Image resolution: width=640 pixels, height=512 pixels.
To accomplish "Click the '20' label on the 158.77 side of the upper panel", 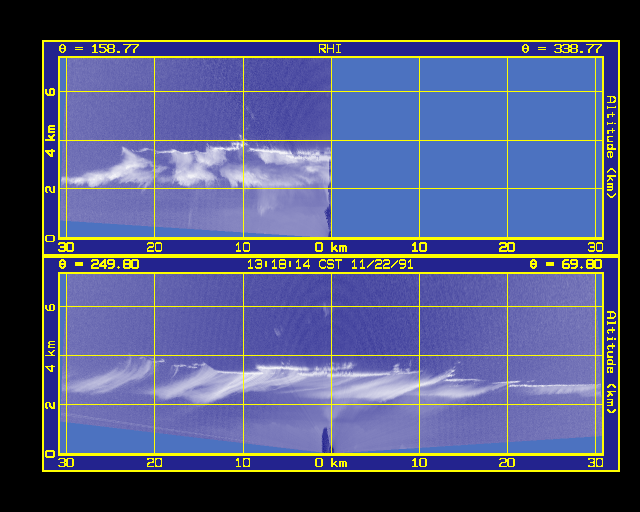I will 154,247.
